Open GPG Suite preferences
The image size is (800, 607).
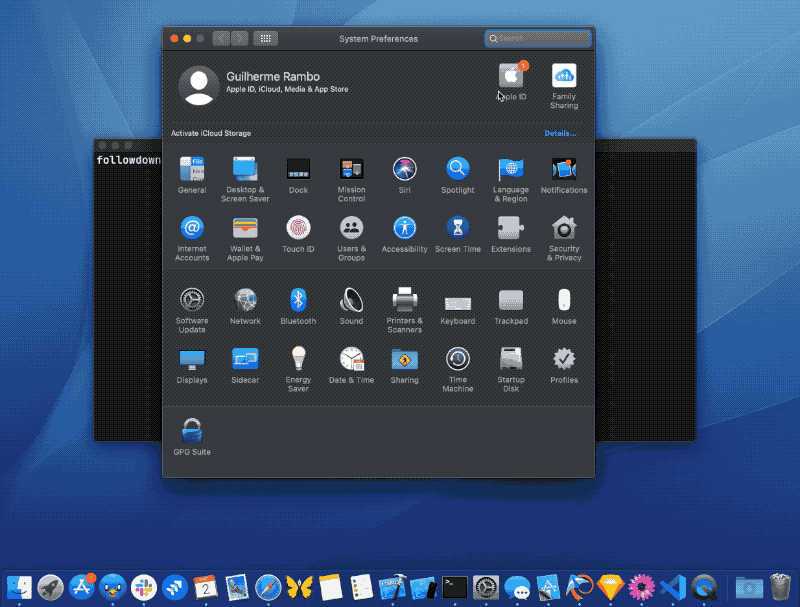click(192, 431)
